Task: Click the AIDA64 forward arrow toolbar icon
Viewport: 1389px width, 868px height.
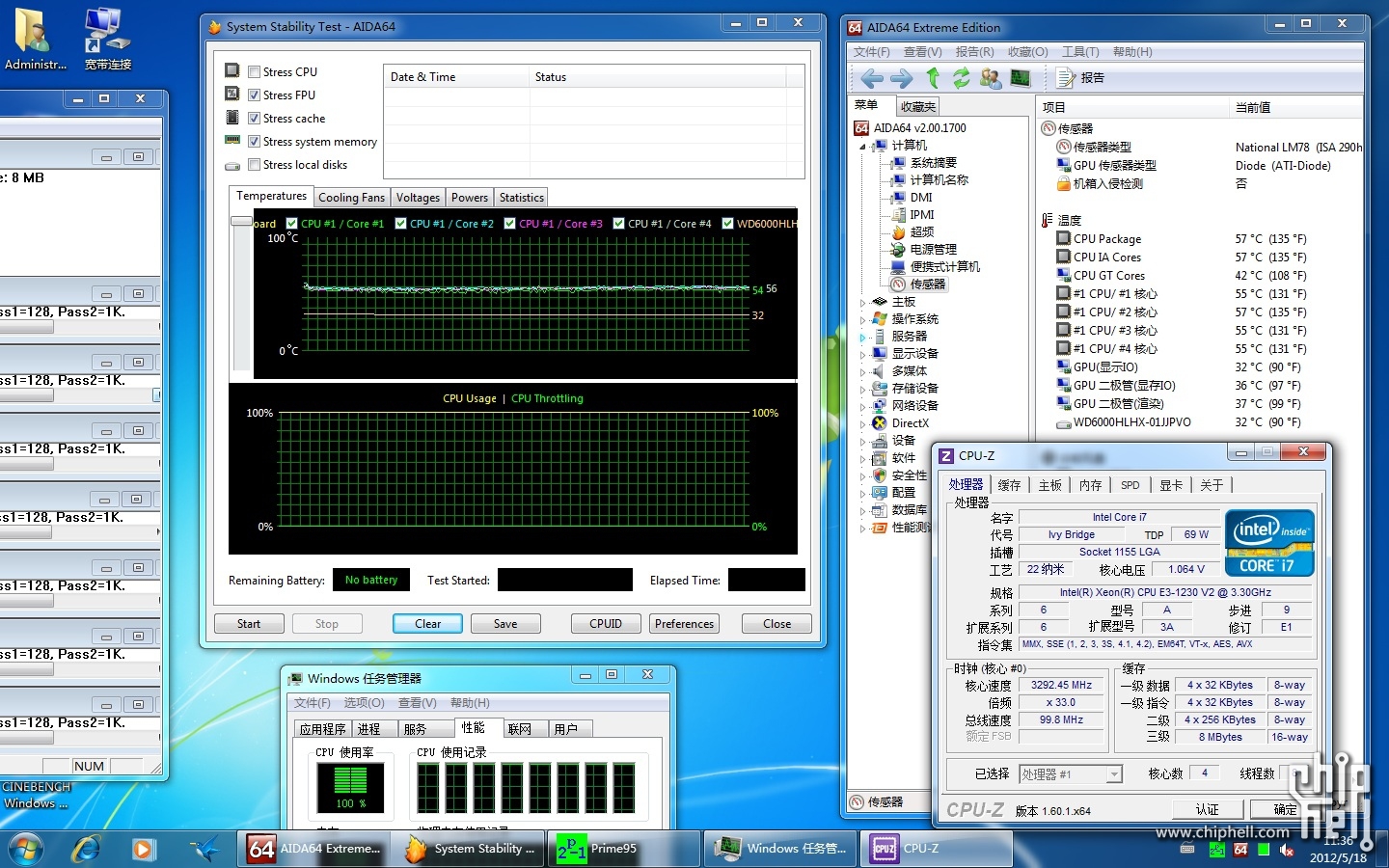Action: pos(902,78)
